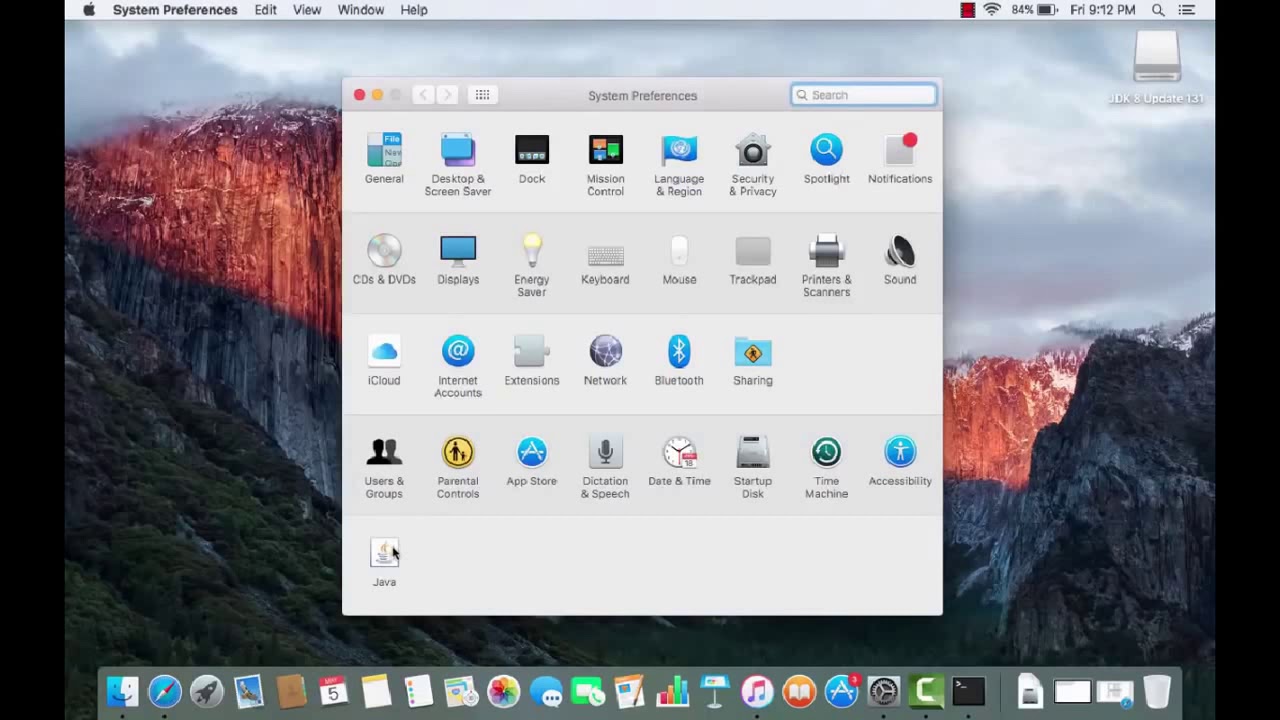Click the Search field in System Preferences
Image resolution: width=1280 pixels, height=720 pixels.
pyautogui.click(x=864, y=95)
